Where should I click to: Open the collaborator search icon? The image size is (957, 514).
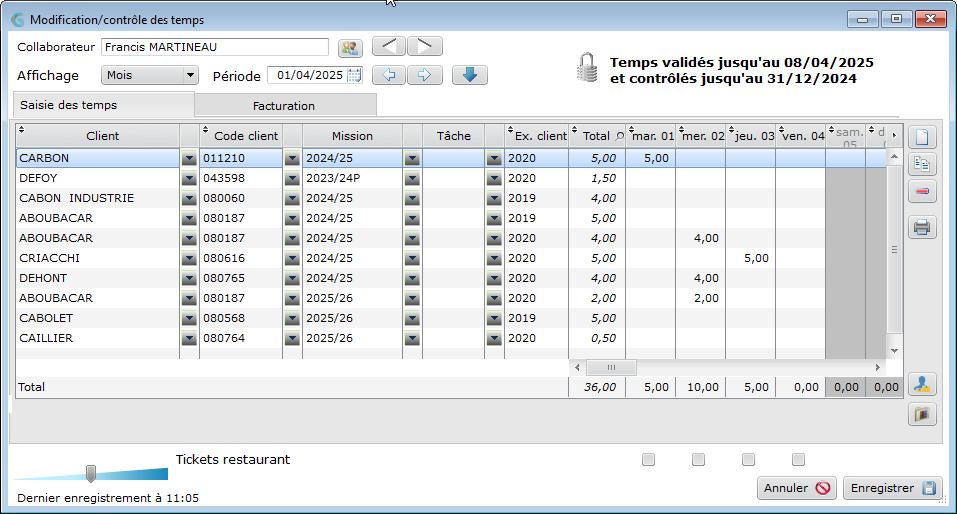click(x=350, y=48)
